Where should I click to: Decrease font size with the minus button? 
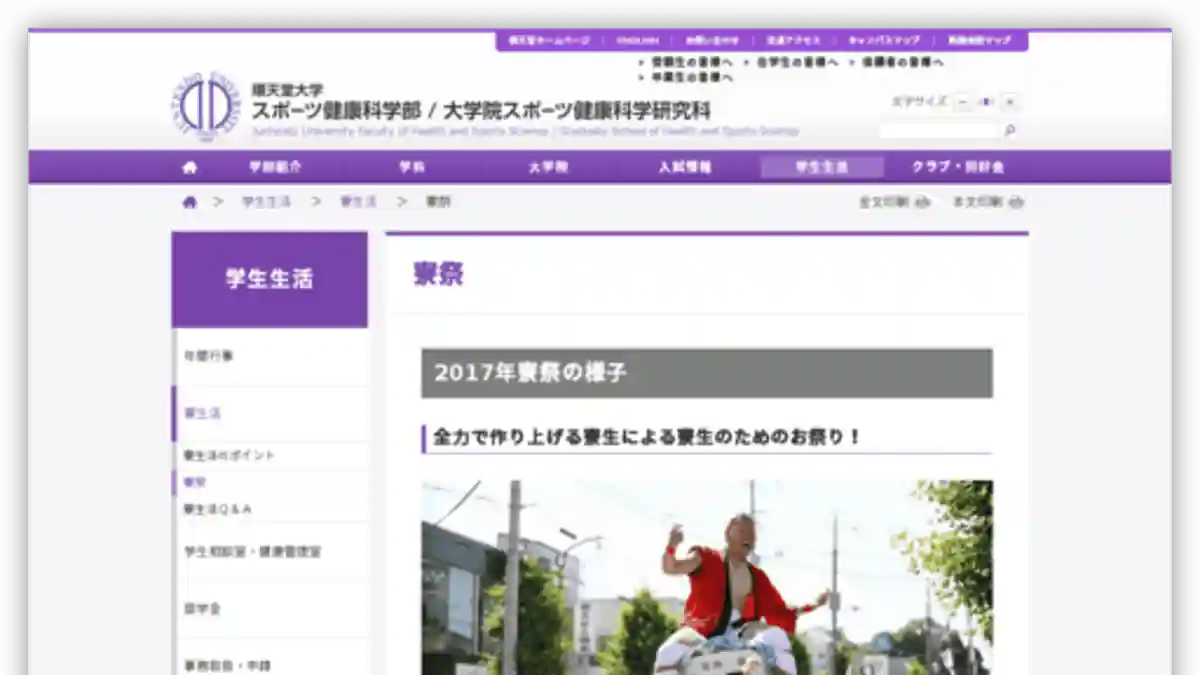pos(962,102)
